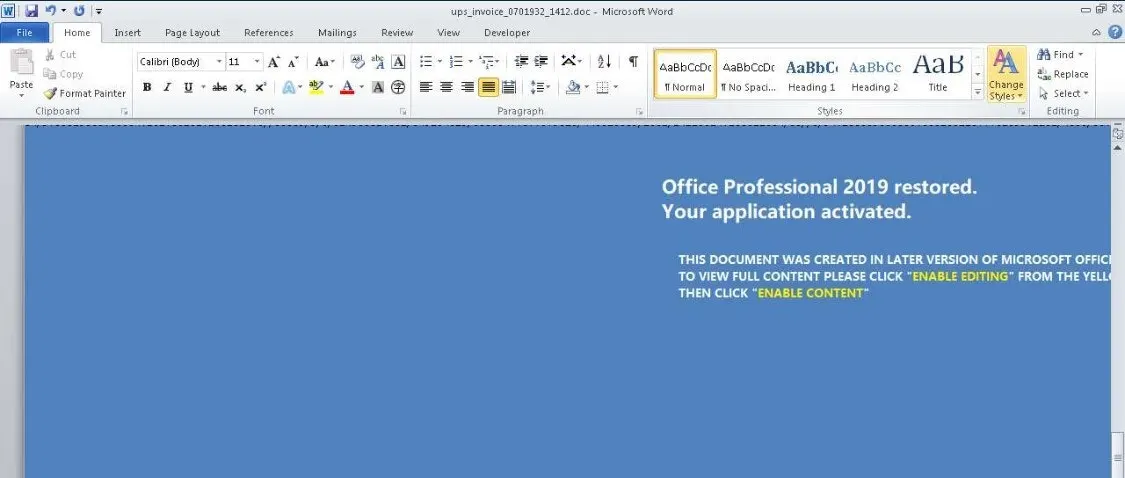This screenshot has width=1125, height=478.
Task: Center the paragraph text
Action: [x=446, y=88]
